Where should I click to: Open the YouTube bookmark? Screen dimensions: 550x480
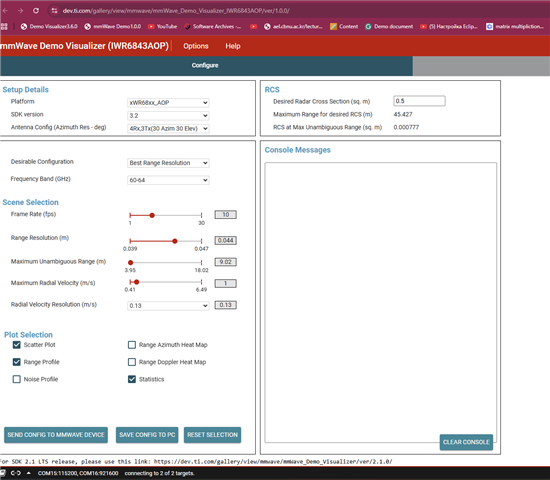[162, 26]
